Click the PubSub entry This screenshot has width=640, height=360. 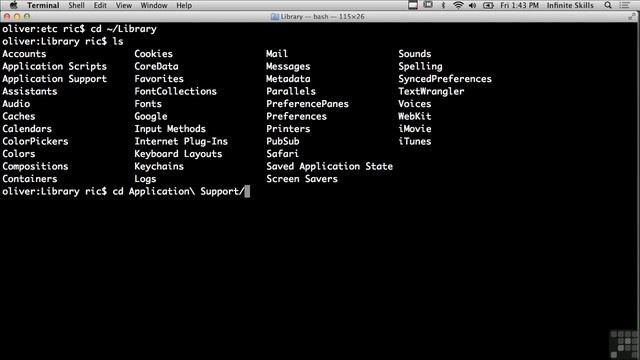(x=283, y=142)
